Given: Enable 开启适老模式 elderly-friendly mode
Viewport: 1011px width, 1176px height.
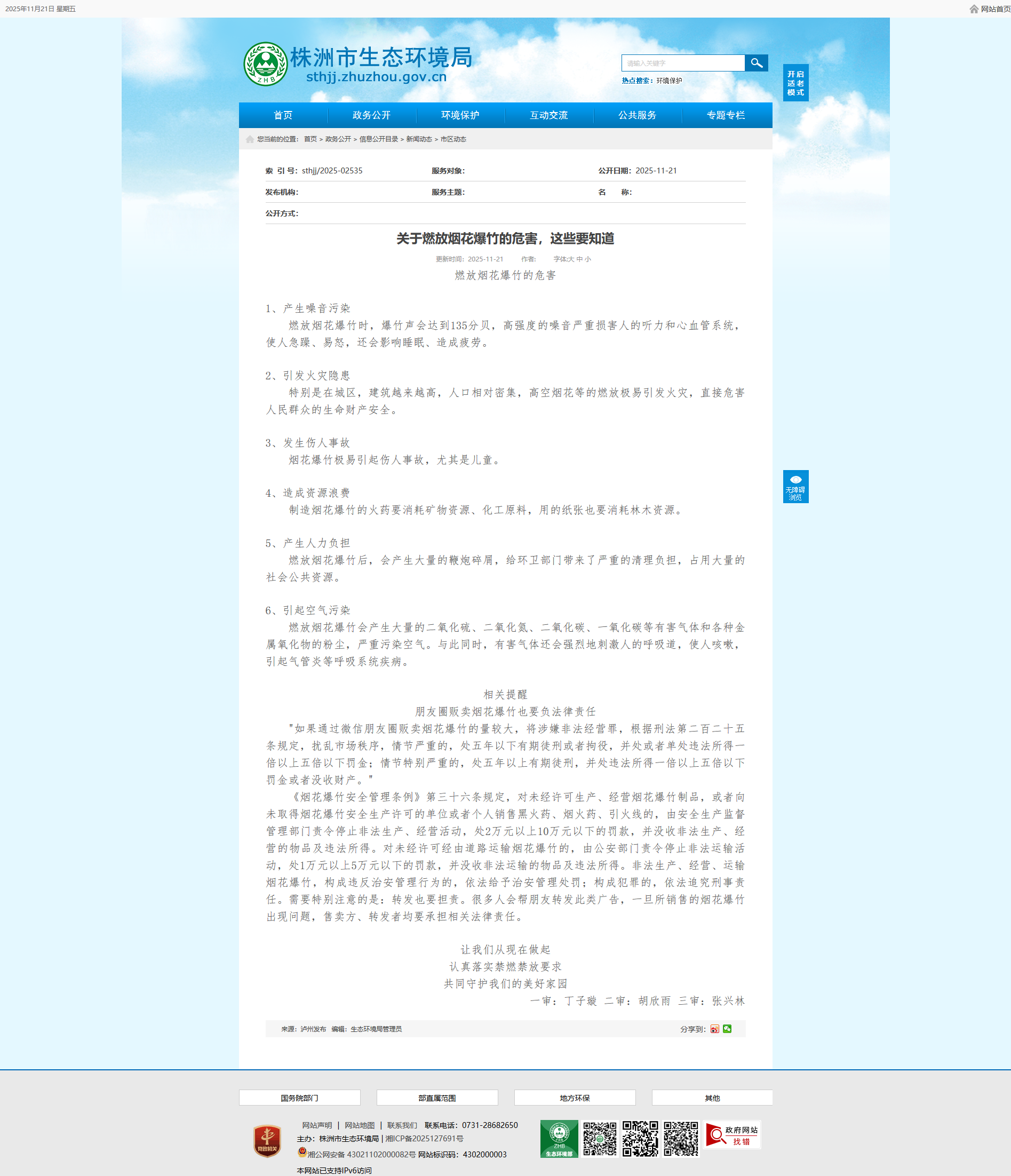Looking at the screenshot, I should pos(795,83).
